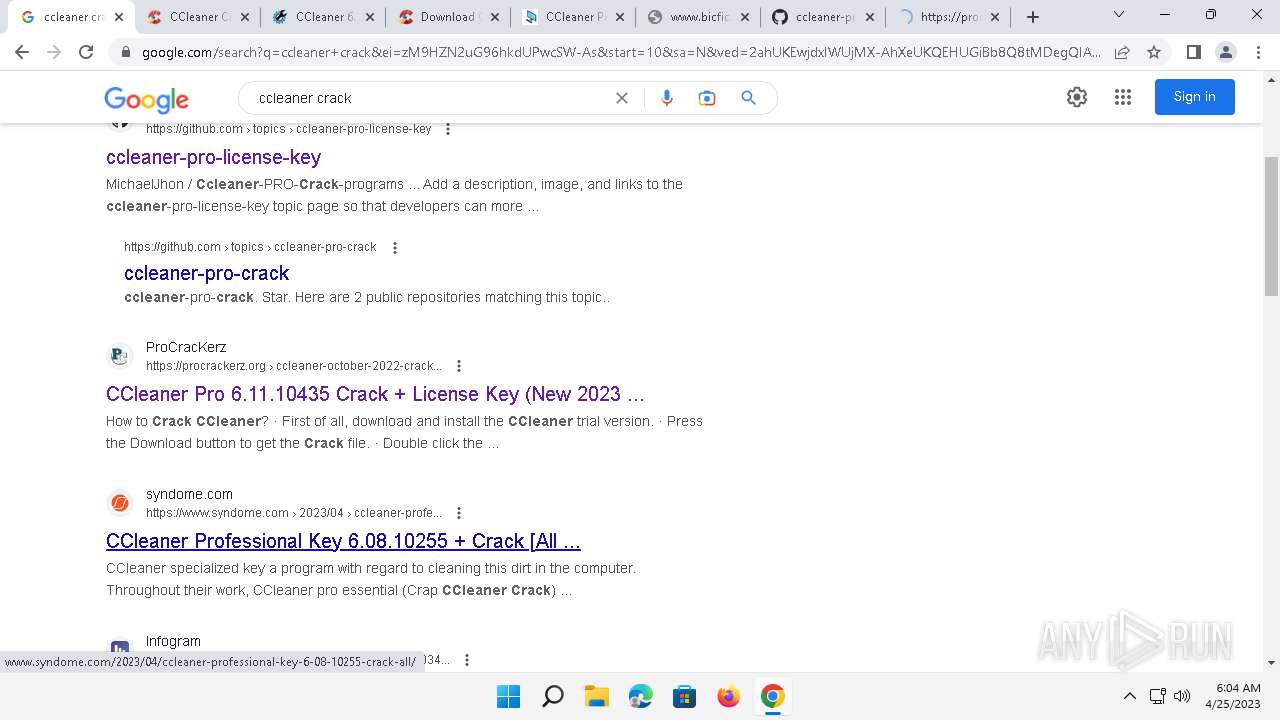Open more options for ccleaner-pro-crack result

tap(395, 248)
